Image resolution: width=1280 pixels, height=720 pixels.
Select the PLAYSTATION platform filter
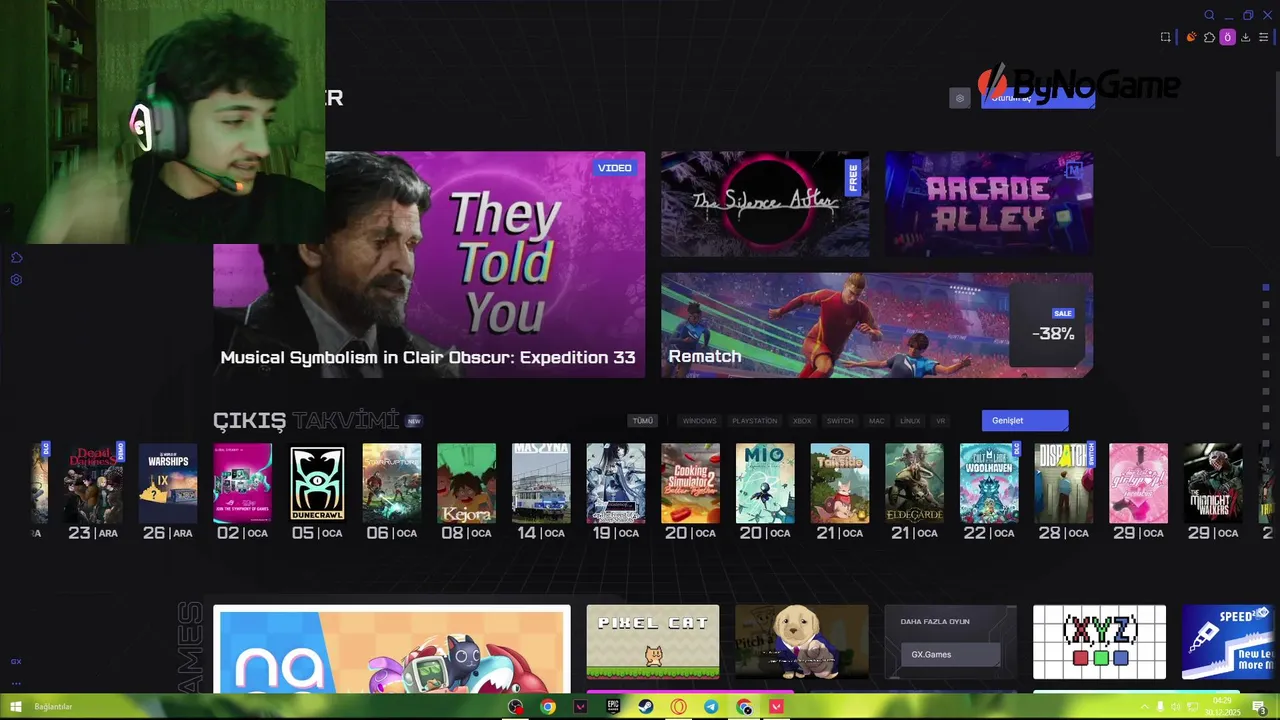pos(754,421)
